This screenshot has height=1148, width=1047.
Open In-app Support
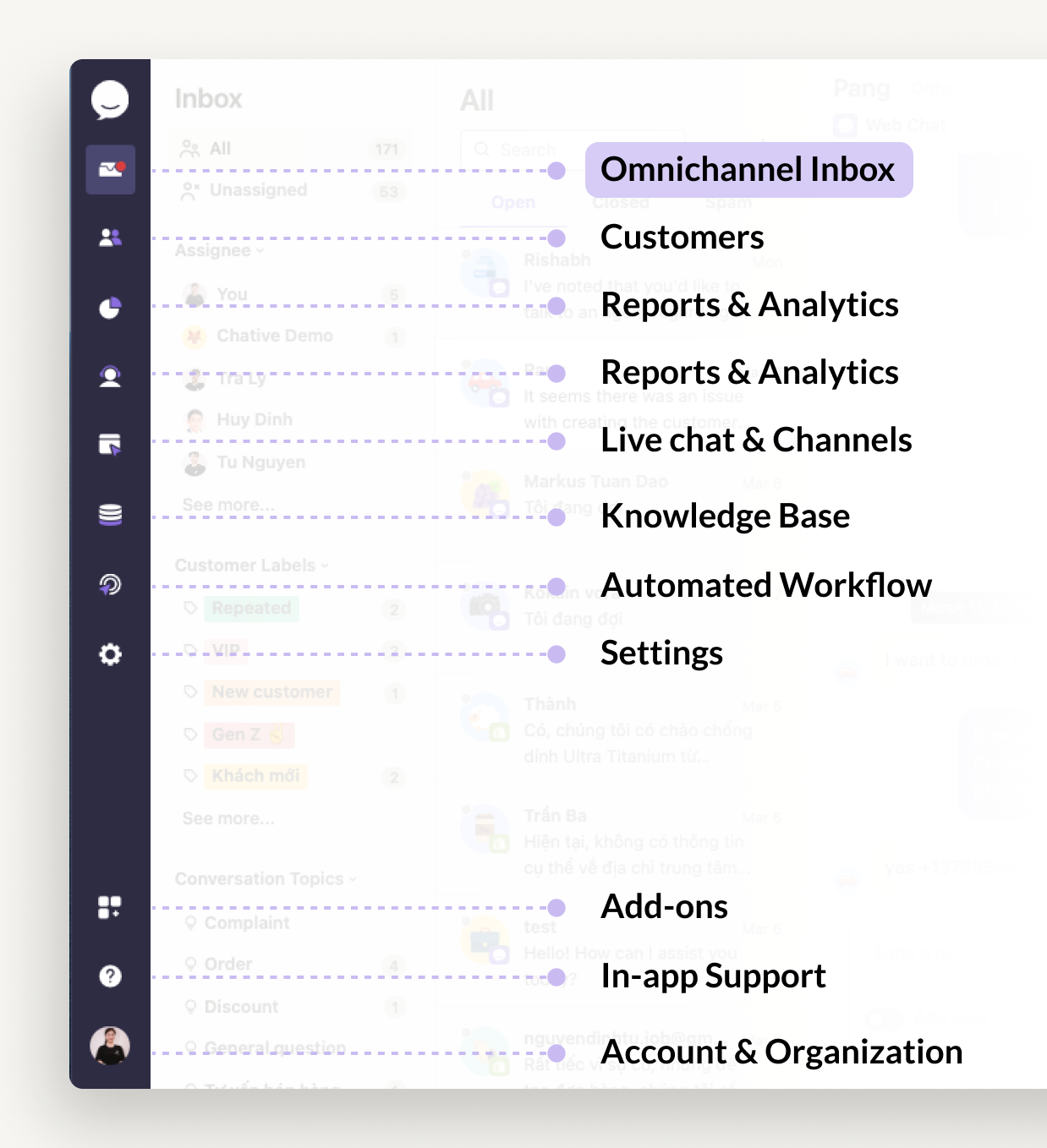tap(111, 976)
